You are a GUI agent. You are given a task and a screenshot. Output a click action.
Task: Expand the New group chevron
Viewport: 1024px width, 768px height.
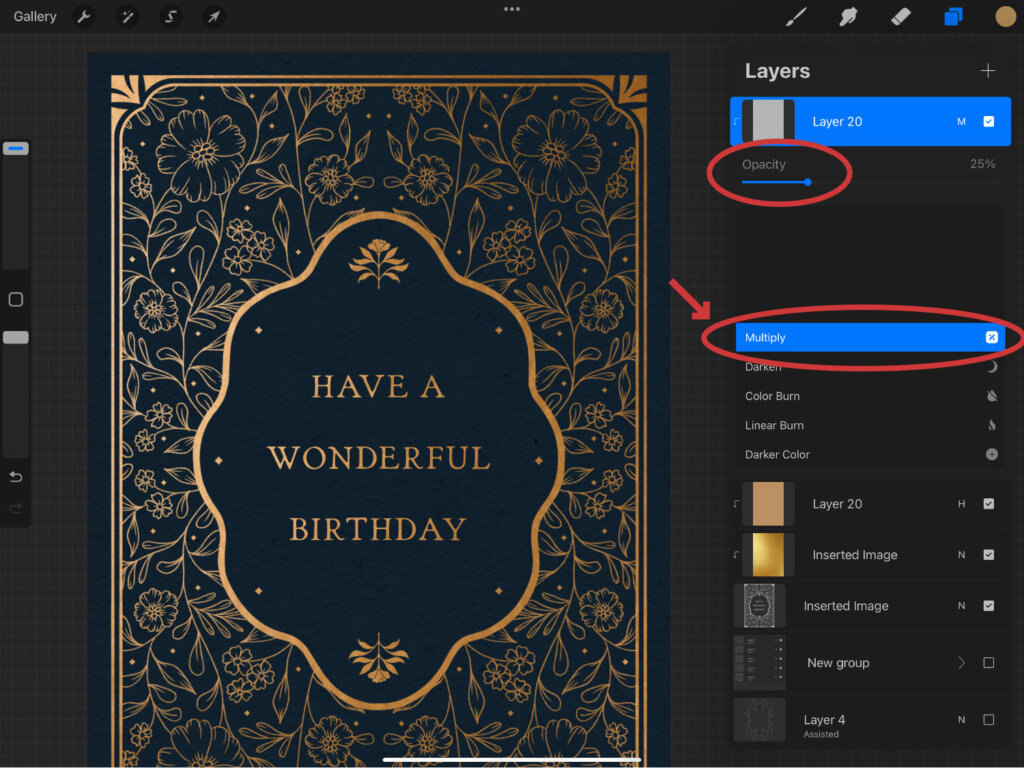click(961, 663)
